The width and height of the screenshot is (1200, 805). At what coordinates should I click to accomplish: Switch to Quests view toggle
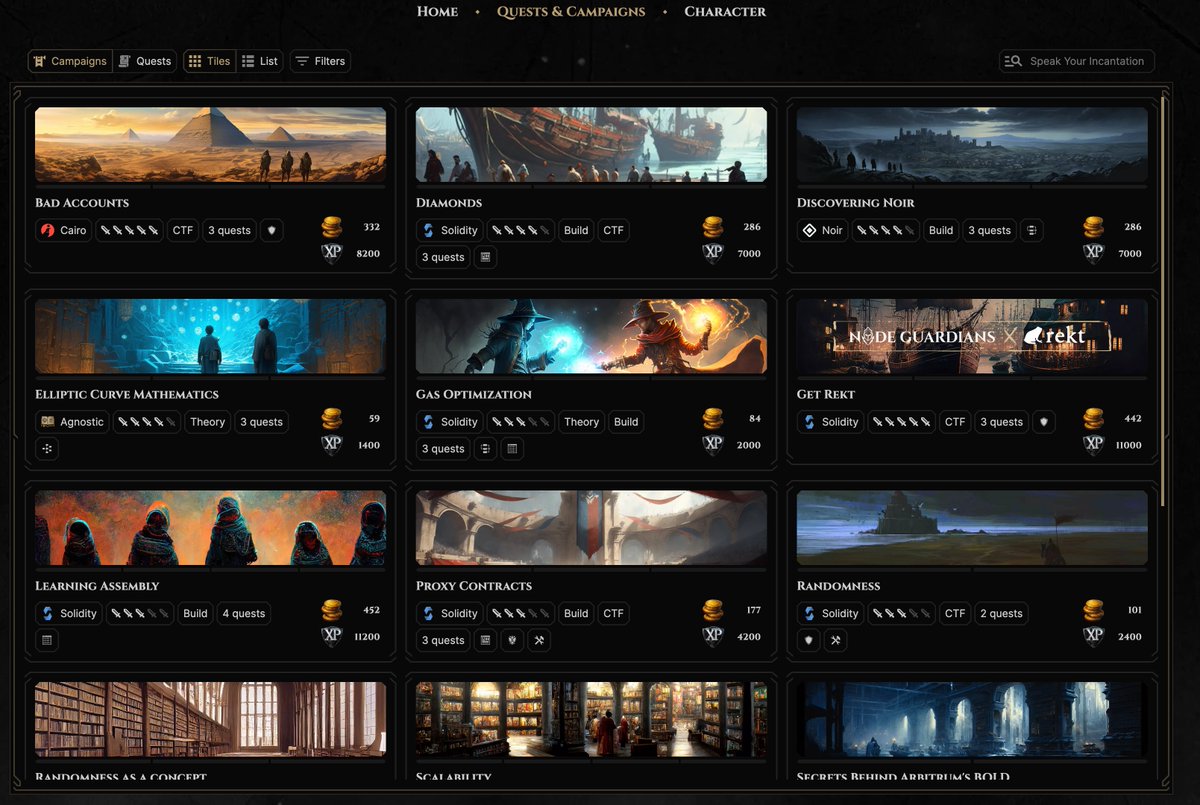(x=145, y=61)
